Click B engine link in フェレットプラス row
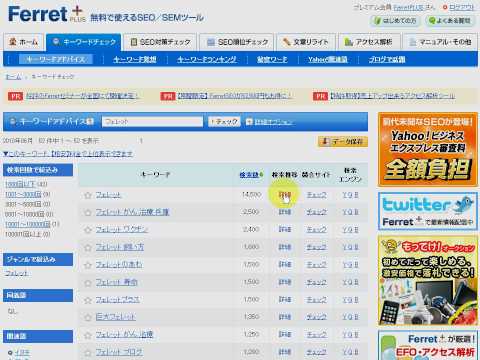Viewport: 480px width, 360px height. click(x=356, y=300)
